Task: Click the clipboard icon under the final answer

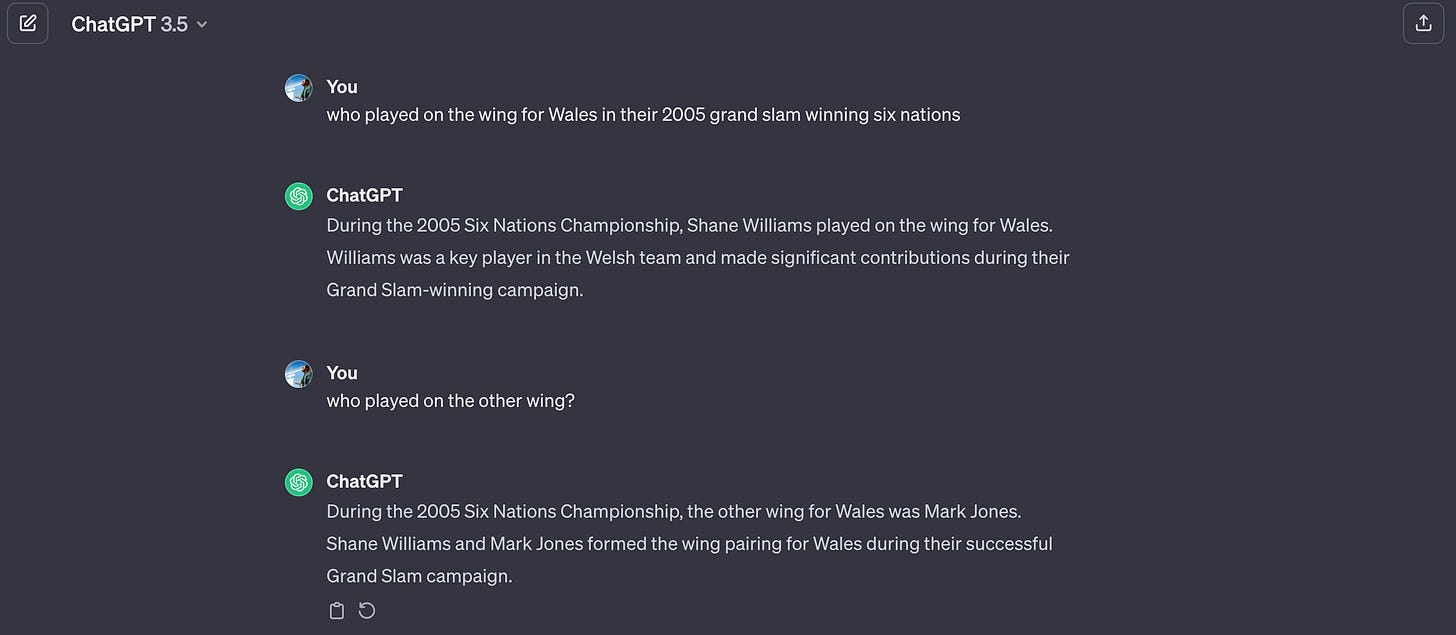Action: coord(336,609)
